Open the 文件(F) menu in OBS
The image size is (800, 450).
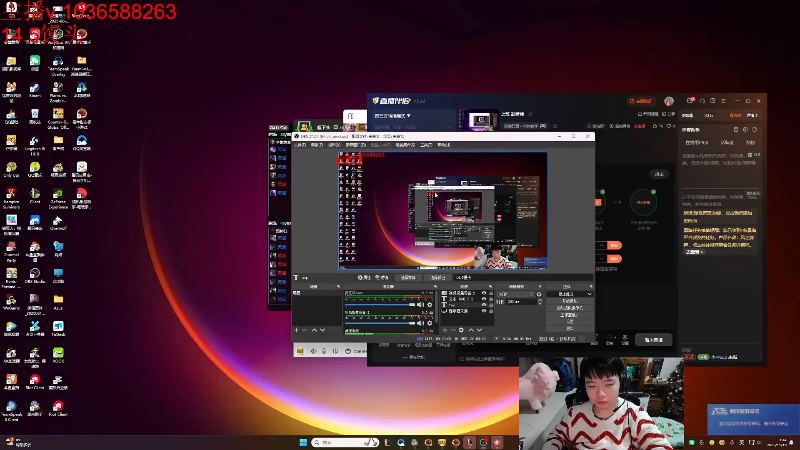pos(299,145)
